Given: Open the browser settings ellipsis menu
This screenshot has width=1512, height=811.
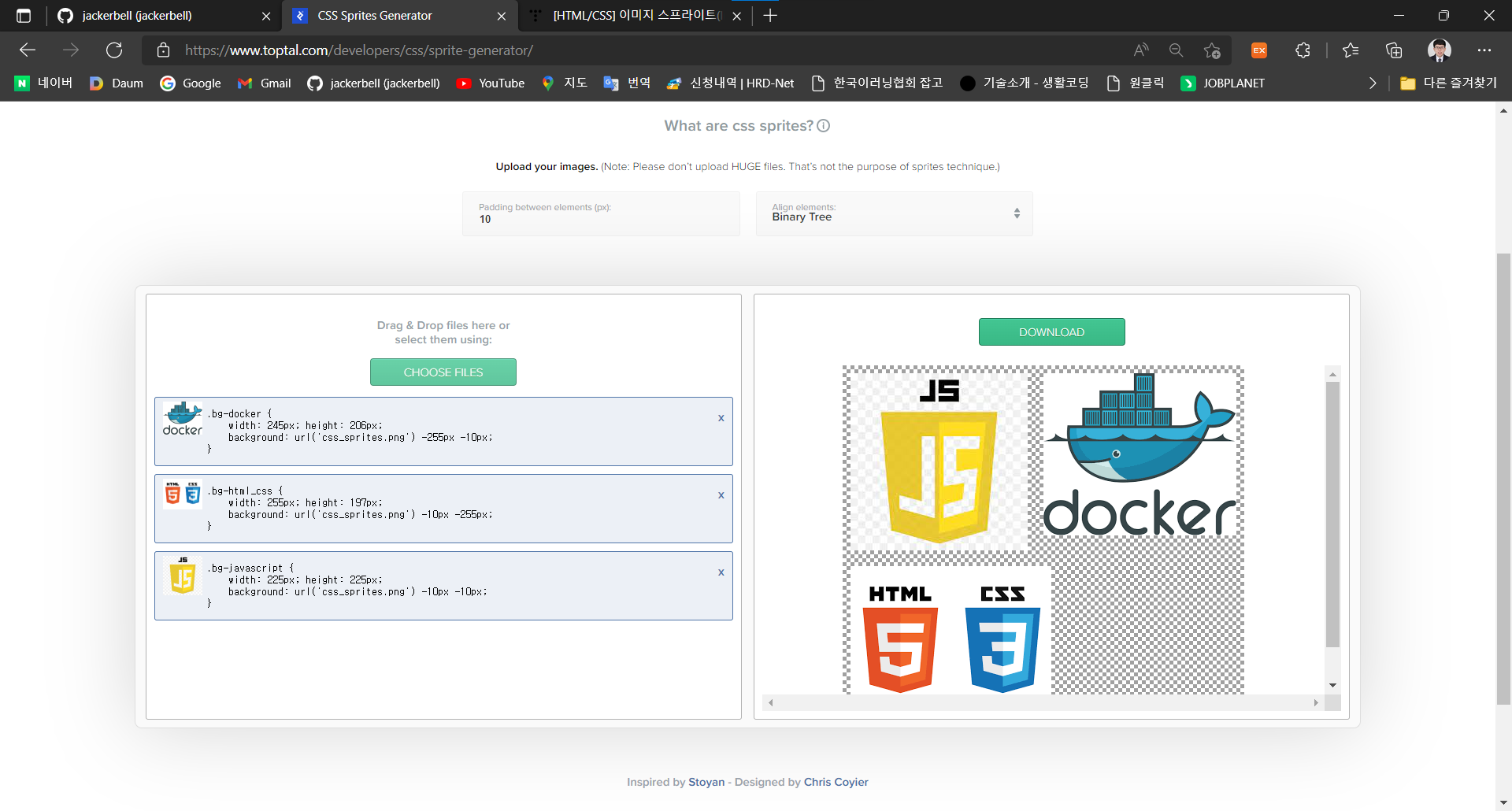Looking at the screenshot, I should click(x=1484, y=50).
